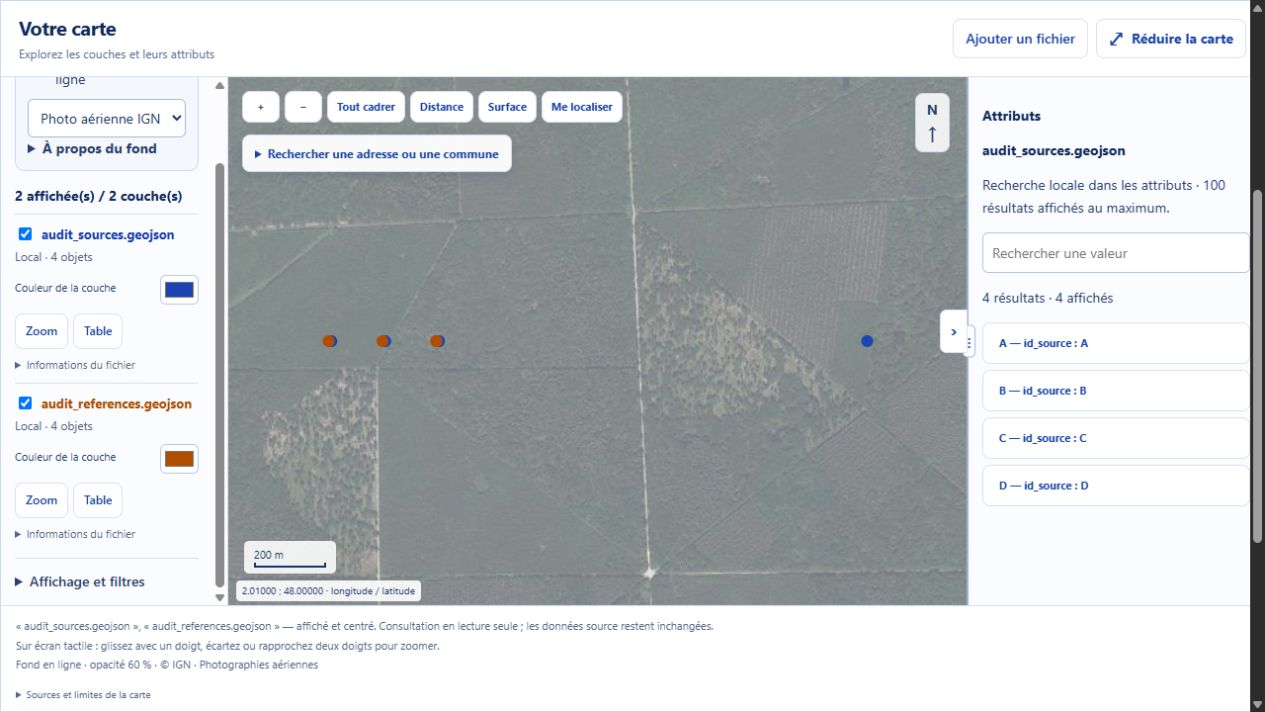Screen dimensions: 1265x712
Task: Expand Informations du fichier under audit_sources
Action: [75, 365]
